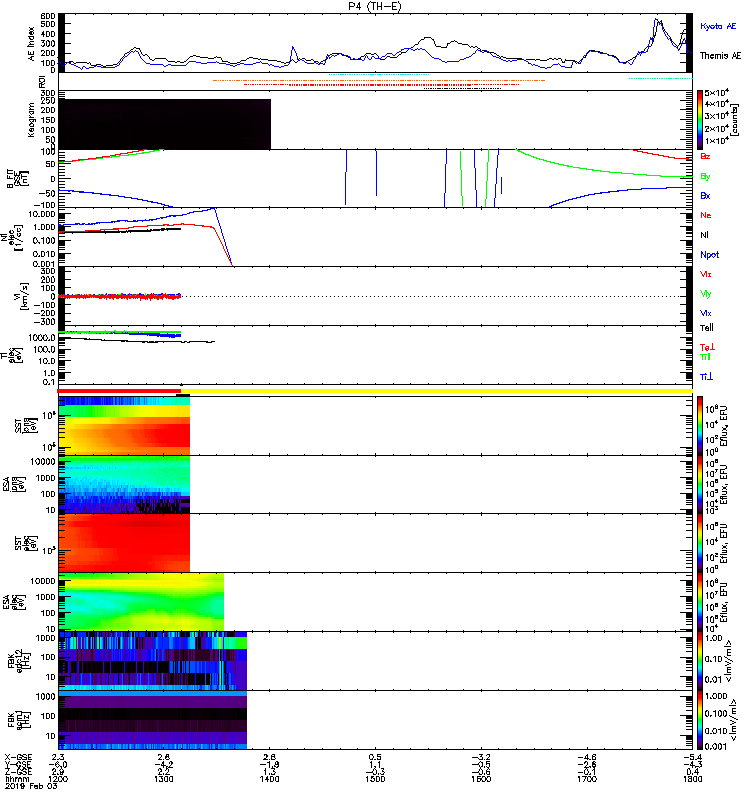Click the 1200 time tick label

click(58, 779)
